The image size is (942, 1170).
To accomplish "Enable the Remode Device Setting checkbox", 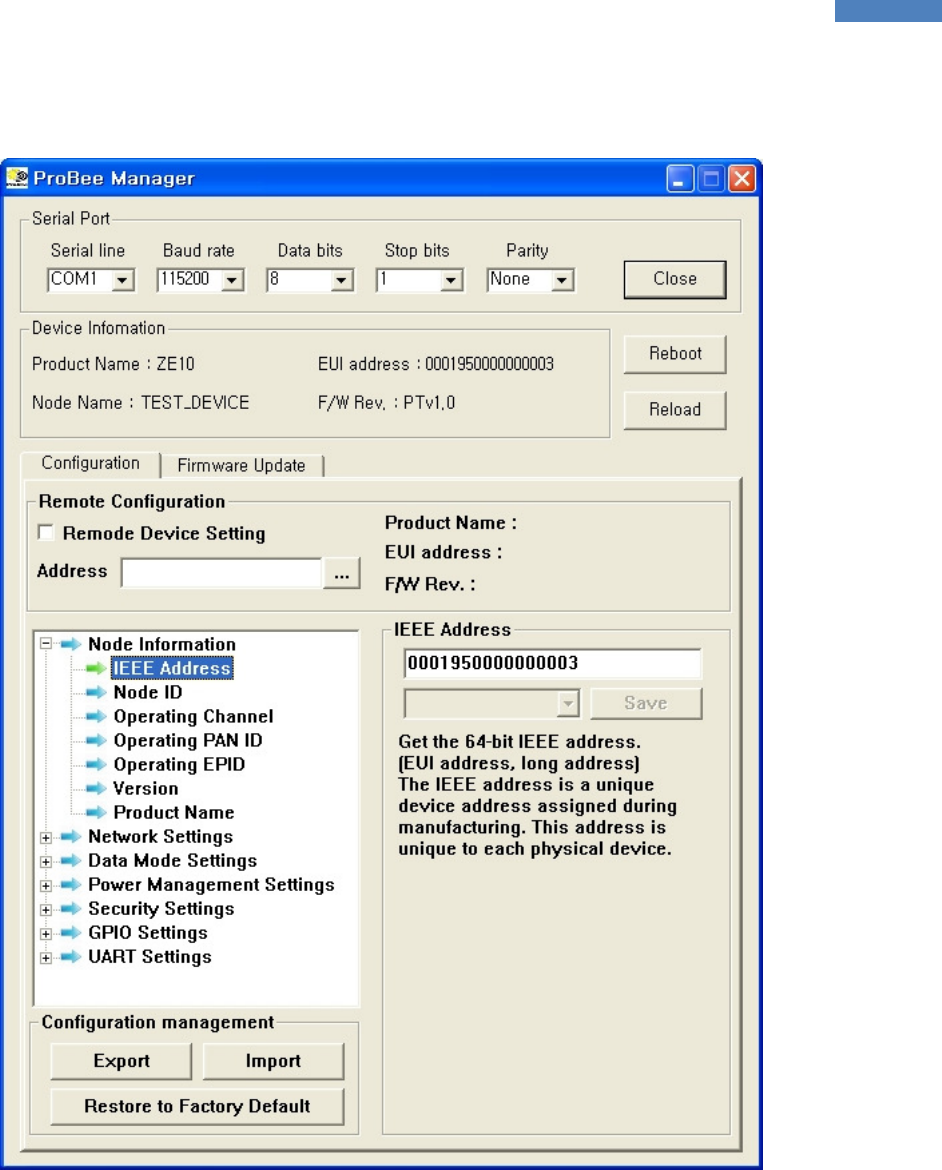I will tap(46, 533).
